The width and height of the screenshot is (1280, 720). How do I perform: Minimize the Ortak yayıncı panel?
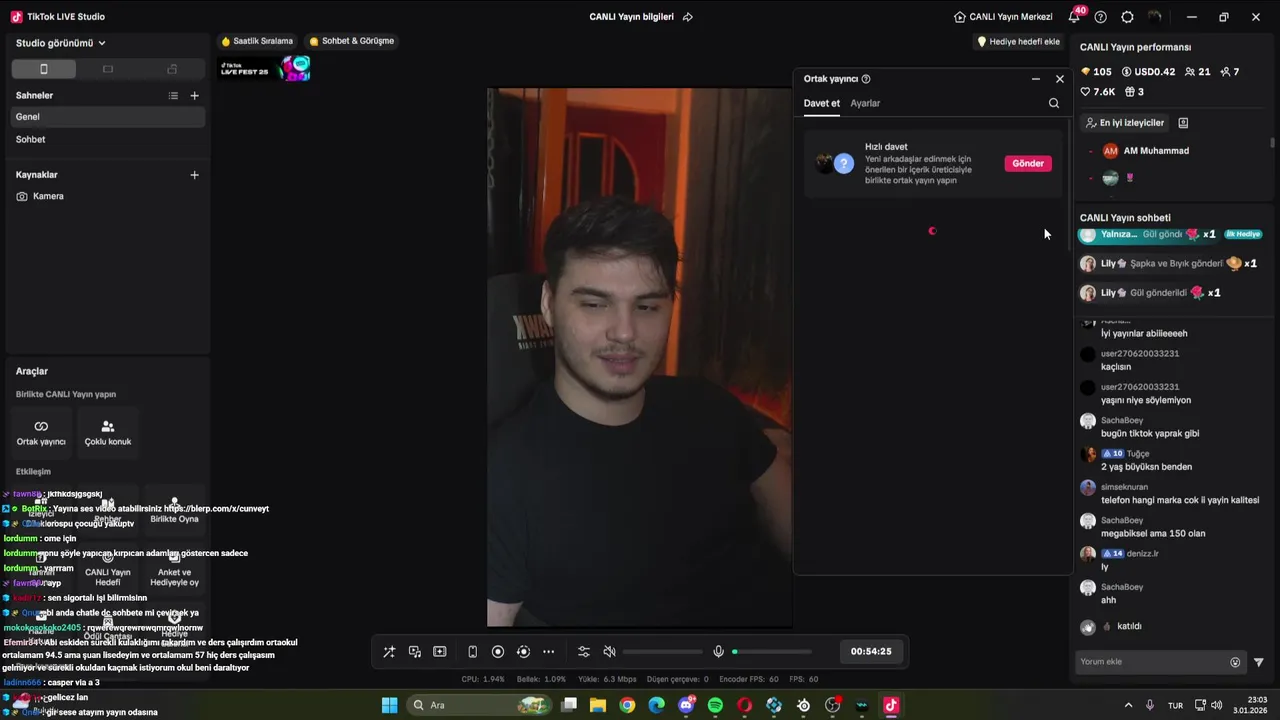click(1035, 79)
